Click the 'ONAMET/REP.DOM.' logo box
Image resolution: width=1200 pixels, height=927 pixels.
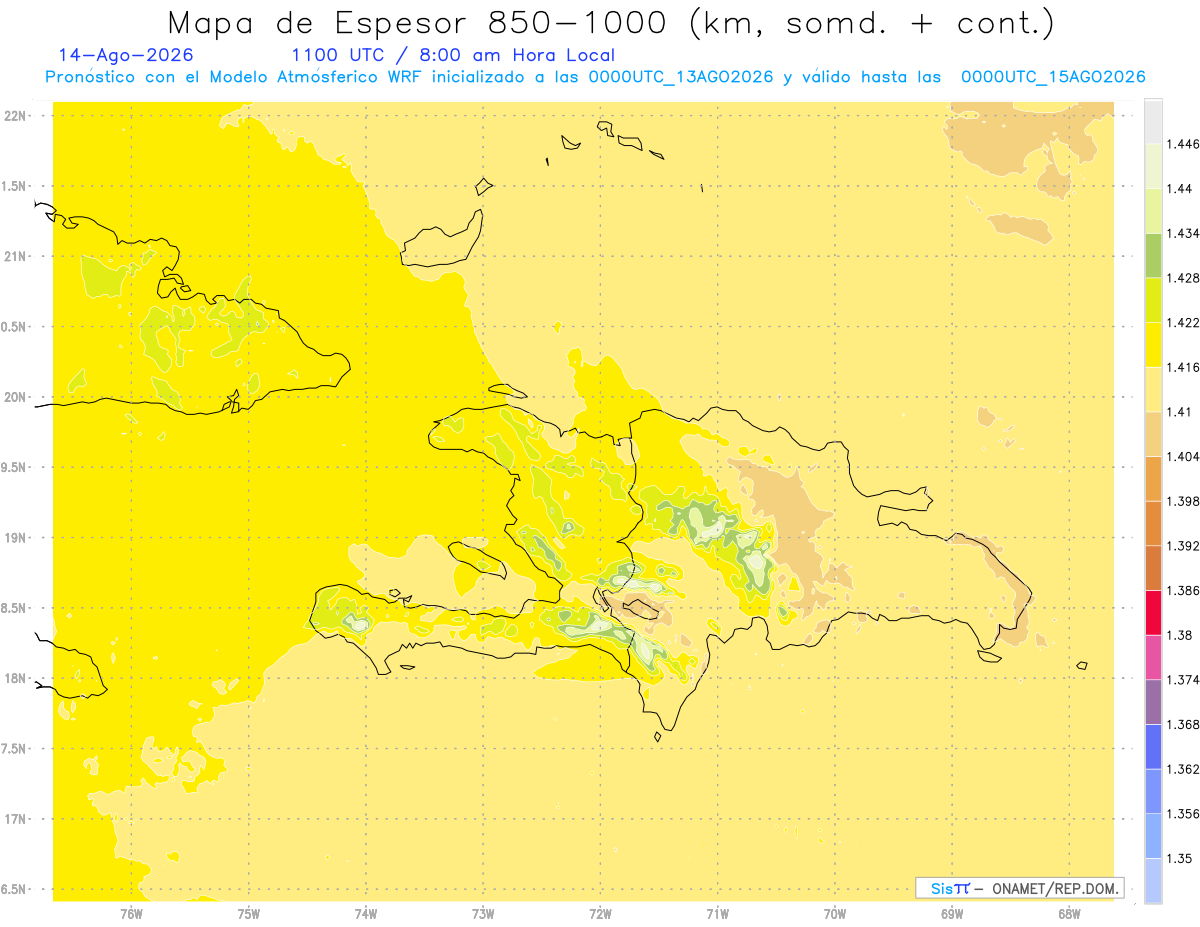[1020, 888]
